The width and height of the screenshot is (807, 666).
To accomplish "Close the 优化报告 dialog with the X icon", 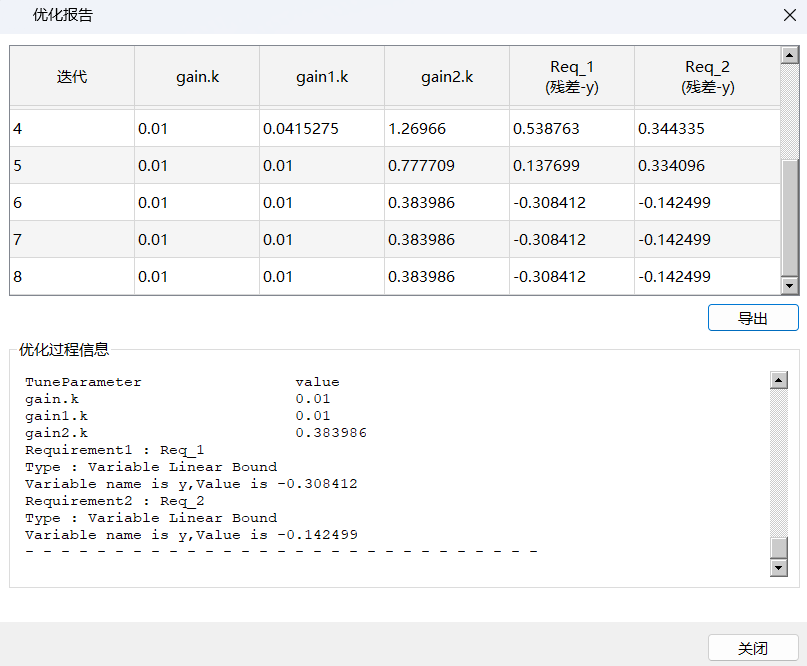I will tap(789, 16).
